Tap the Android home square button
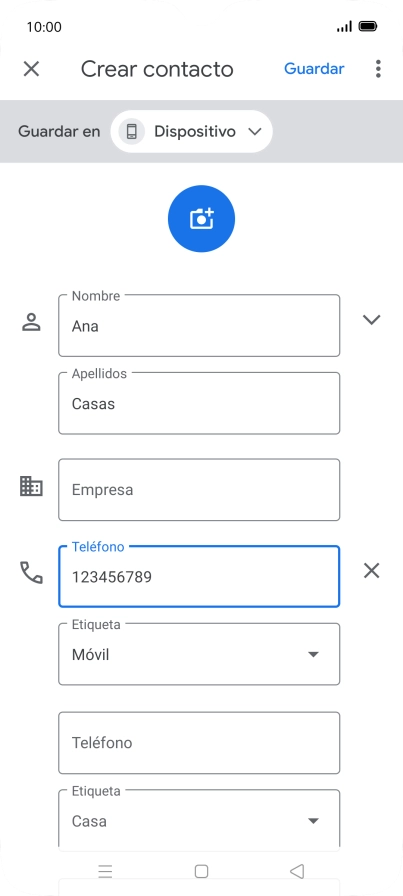Image resolution: width=403 pixels, height=896 pixels. tap(201, 871)
